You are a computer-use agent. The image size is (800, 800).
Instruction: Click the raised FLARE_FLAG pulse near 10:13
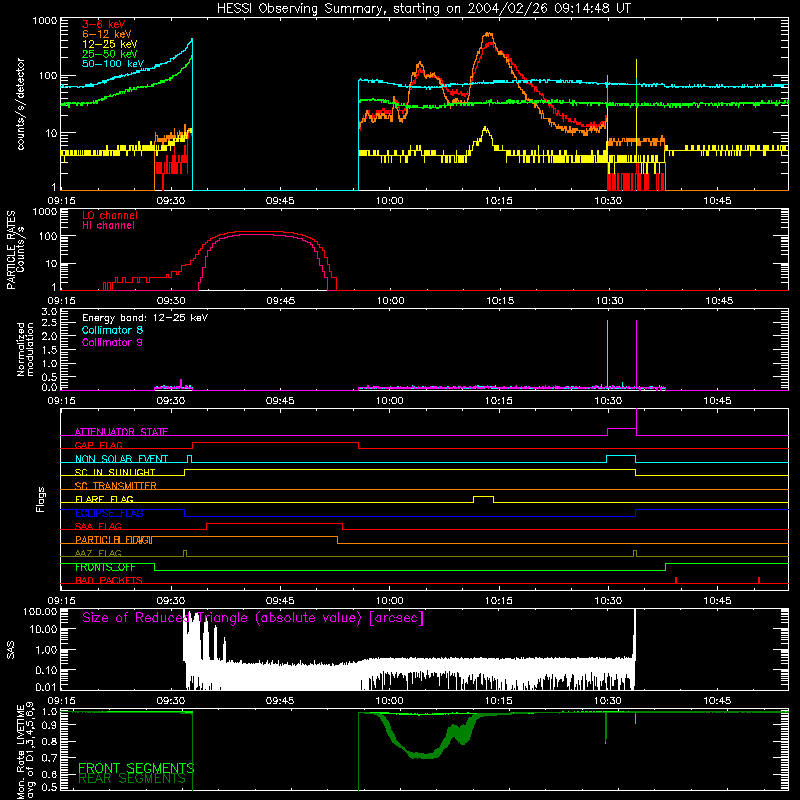tap(483, 498)
